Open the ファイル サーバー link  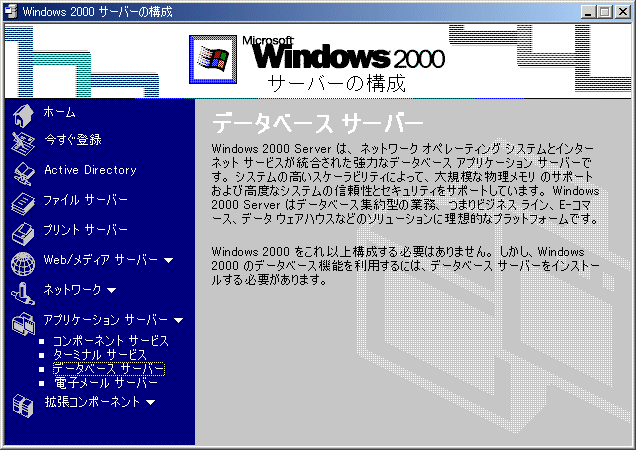86,200
